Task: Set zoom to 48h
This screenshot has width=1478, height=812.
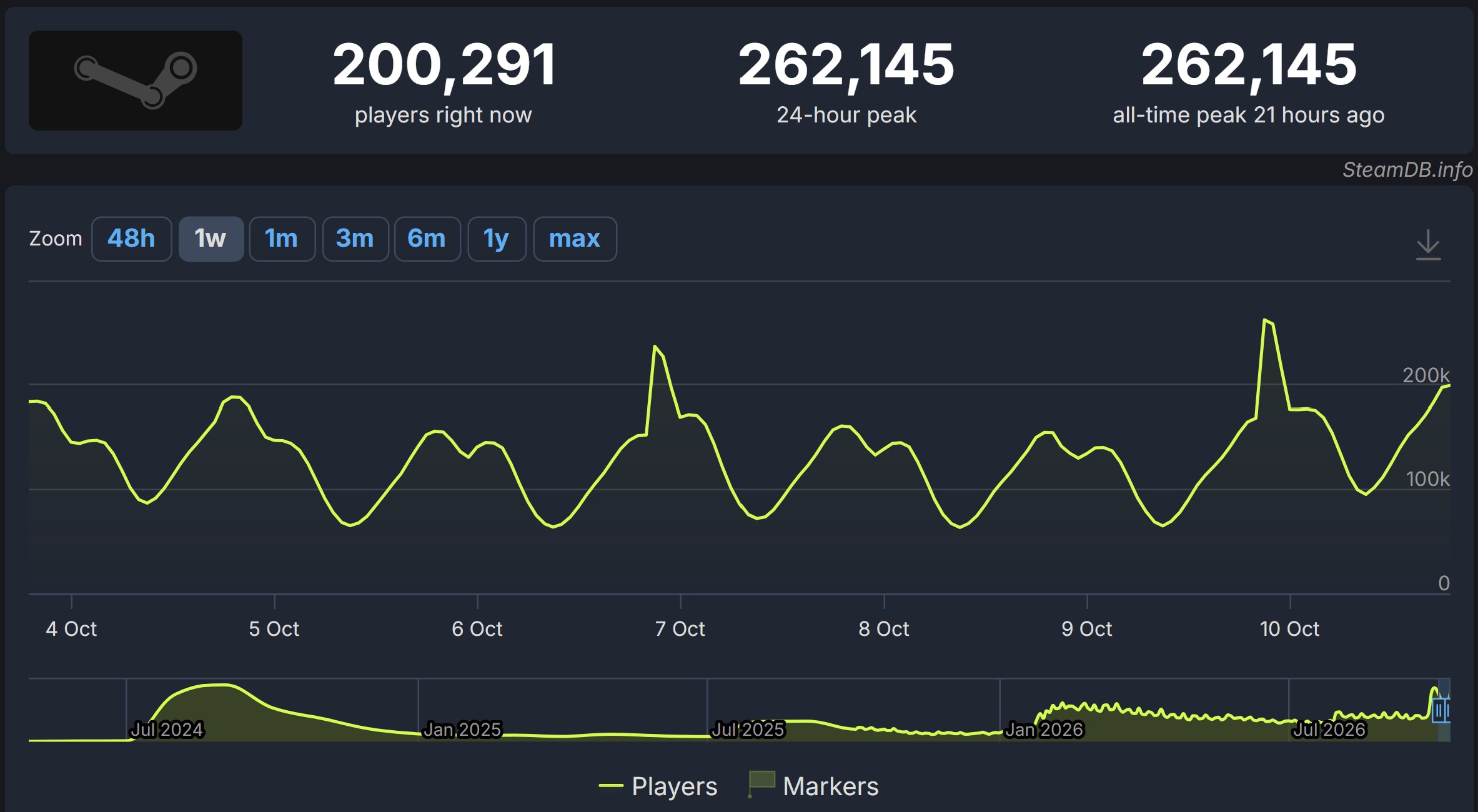Action: [x=131, y=239]
